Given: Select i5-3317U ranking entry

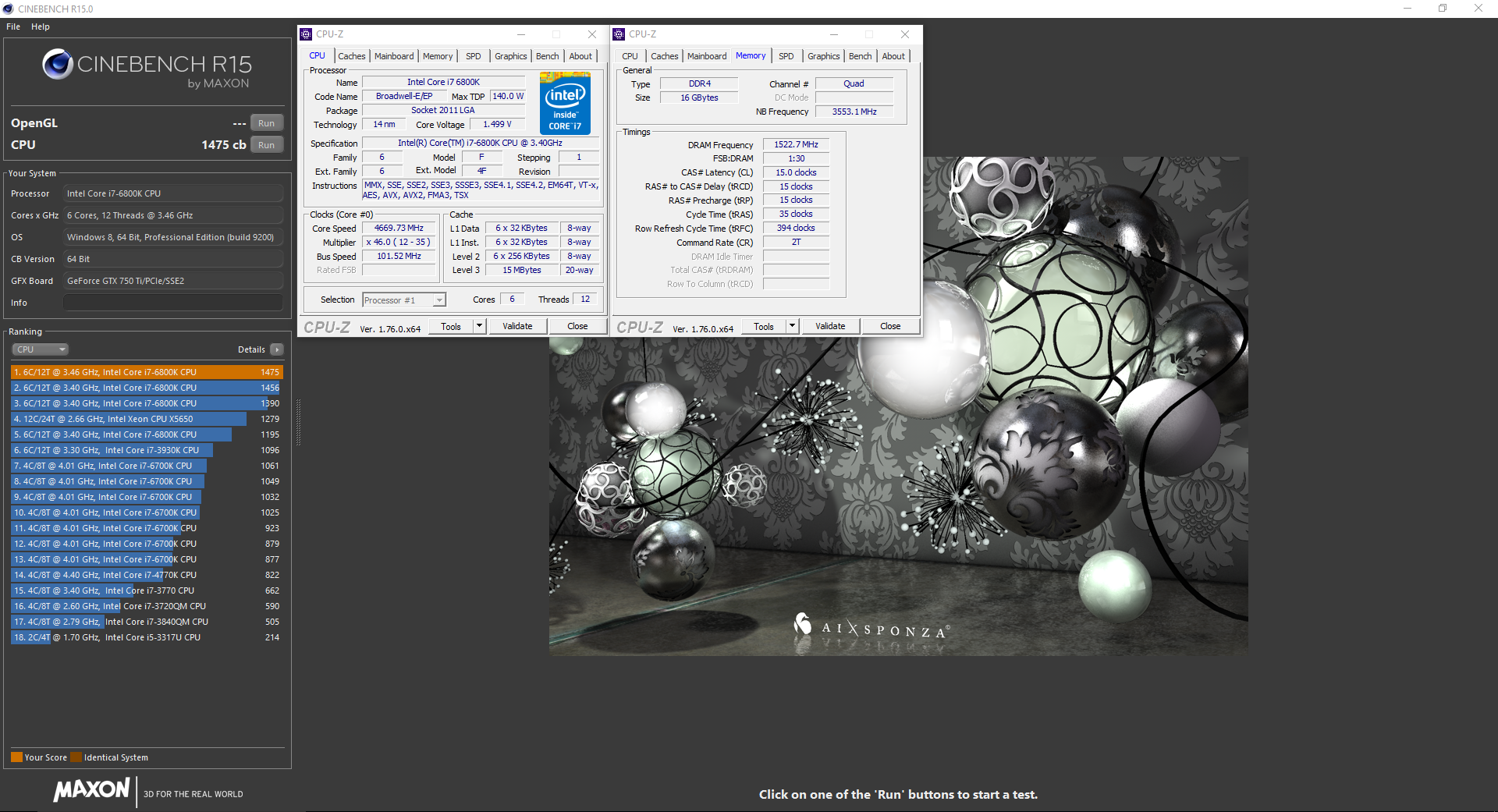Looking at the screenshot, I should (147, 637).
